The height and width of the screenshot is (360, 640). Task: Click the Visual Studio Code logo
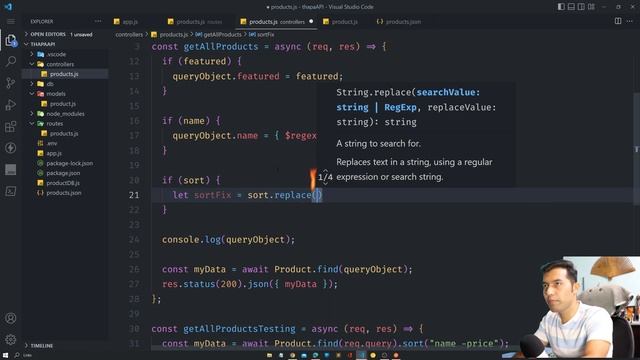(x=8, y=7)
